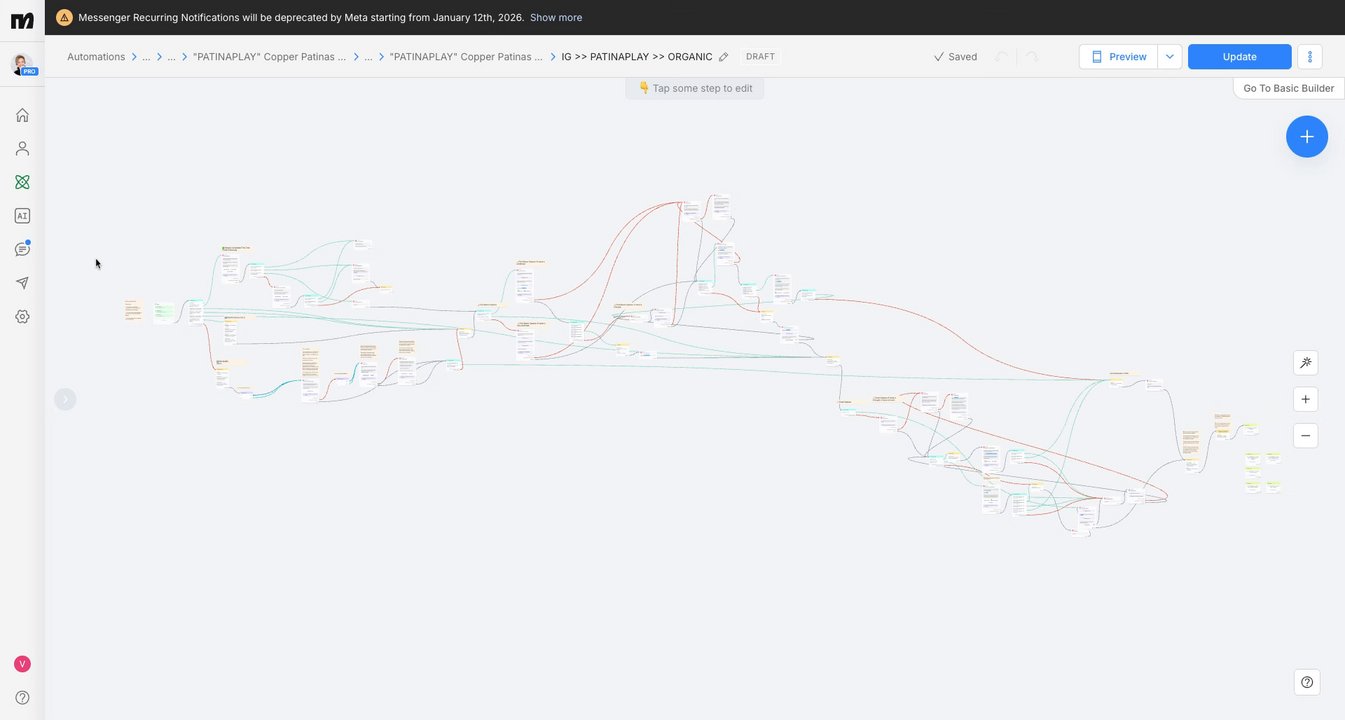Zoom in on the canvas
Image resolution: width=1345 pixels, height=720 pixels.
pos(1305,399)
